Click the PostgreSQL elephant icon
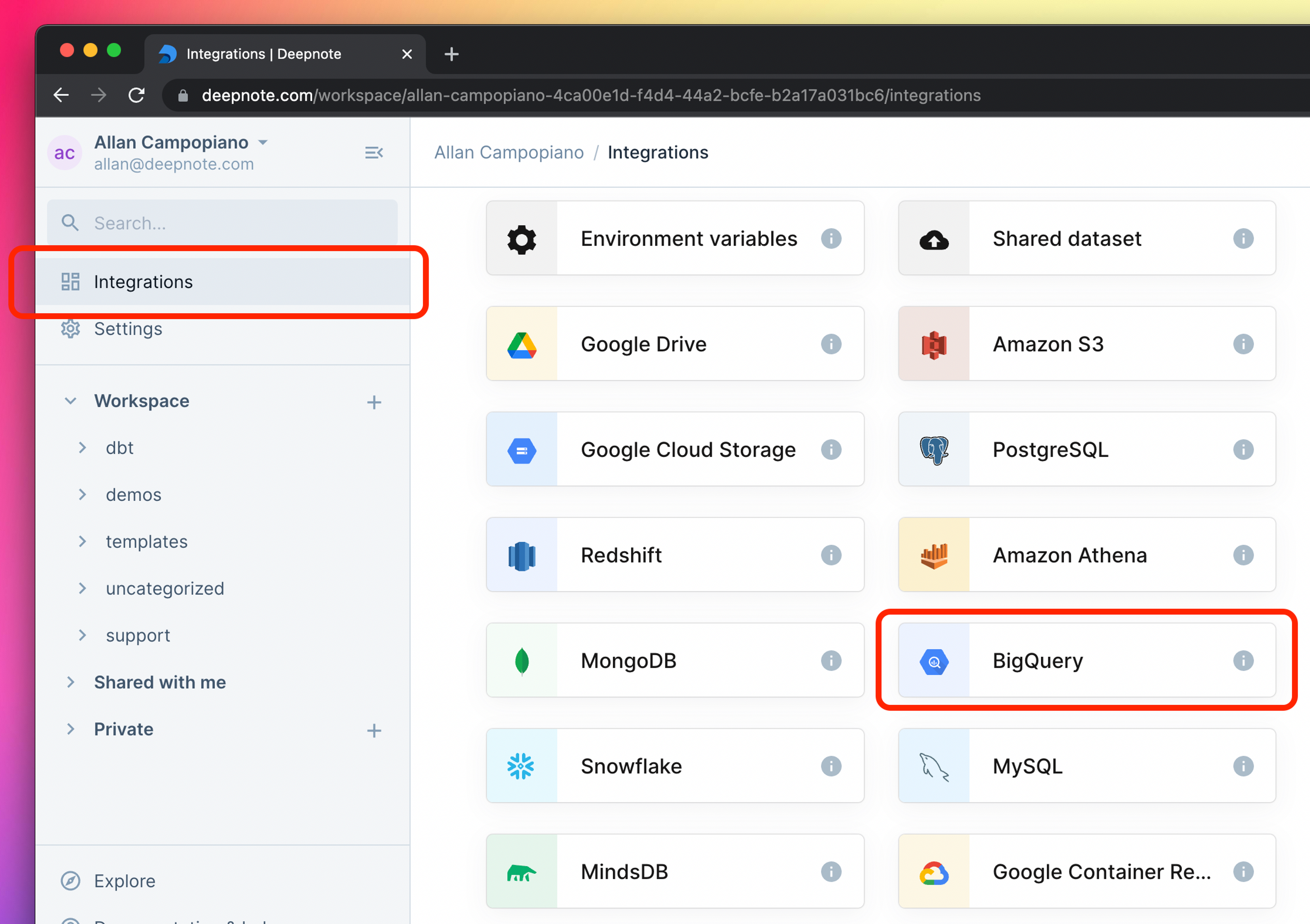The height and width of the screenshot is (924, 1310). (x=933, y=450)
